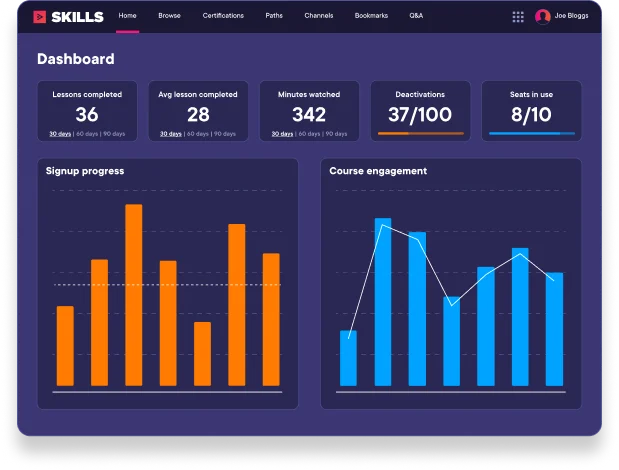This screenshot has width=619, height=470.
Task: Go to the Browse tab
Action: (x=170, y=16)
